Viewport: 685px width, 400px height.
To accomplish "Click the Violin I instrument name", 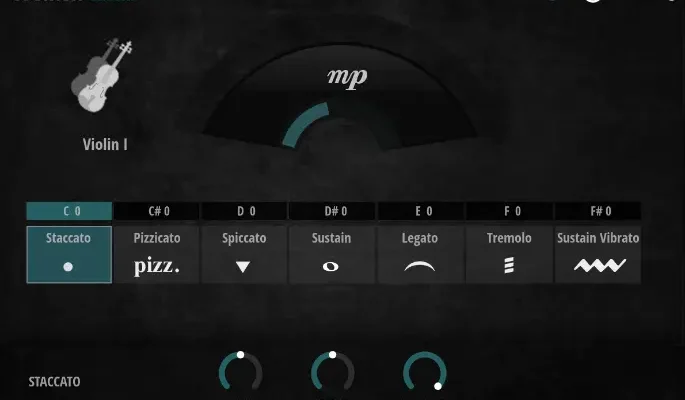I will [105, 144].
